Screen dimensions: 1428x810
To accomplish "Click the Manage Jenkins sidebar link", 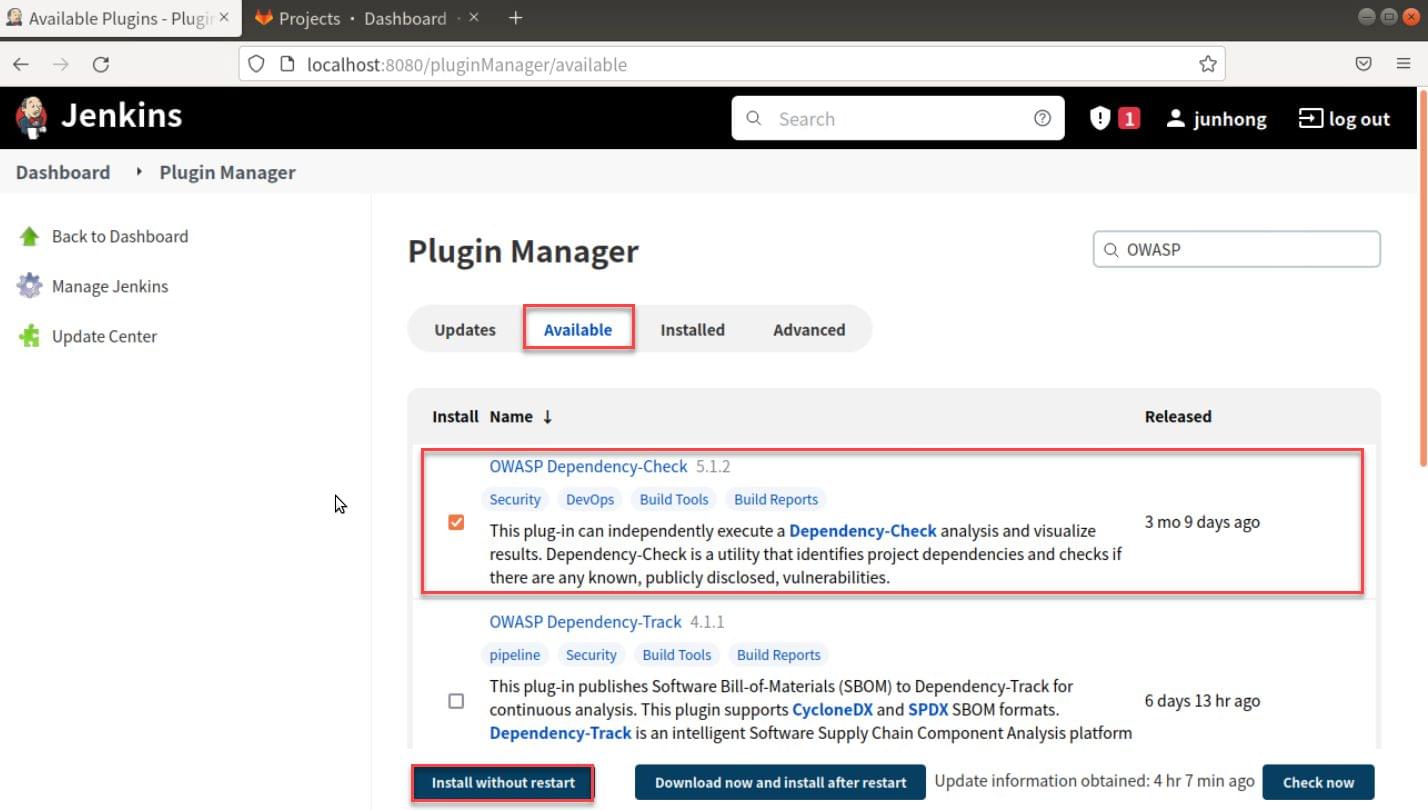I will pyautogui.click(x=110, y=286).
